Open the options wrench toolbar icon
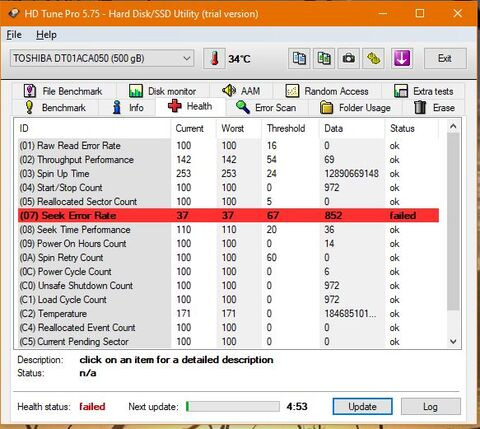This screenshot has width=480, height=429. tap(373, 59)
